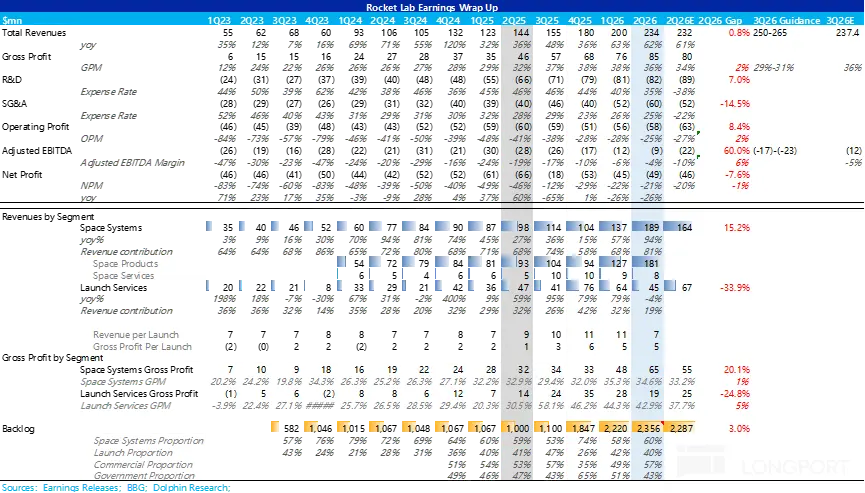The image size is (865, 493).
Task: Click the 'Gross Profit Per Launch' row label
Action: click(x=142, y=347)
